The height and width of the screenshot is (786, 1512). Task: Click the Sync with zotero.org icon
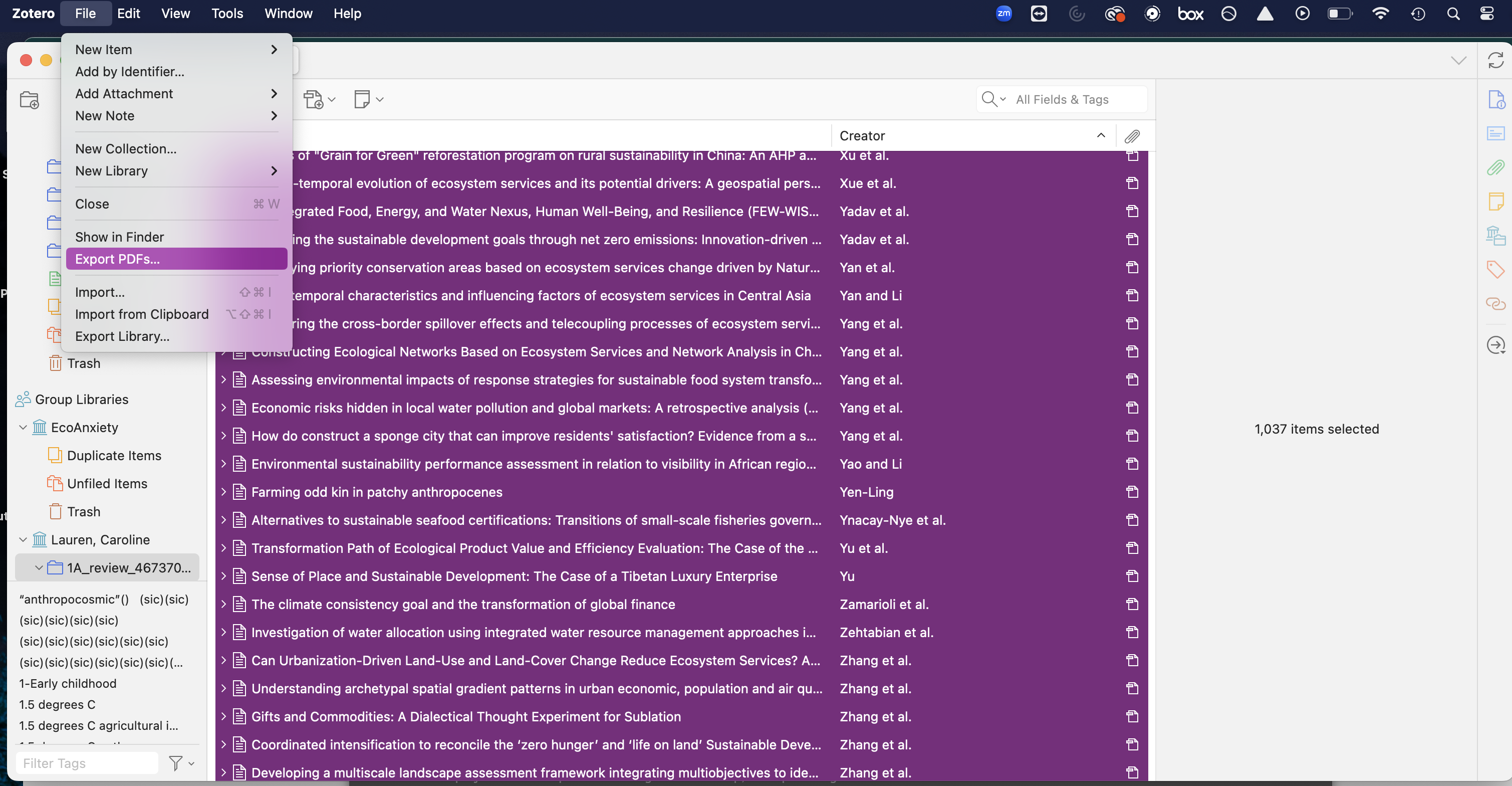click(x=1495, y=60)
